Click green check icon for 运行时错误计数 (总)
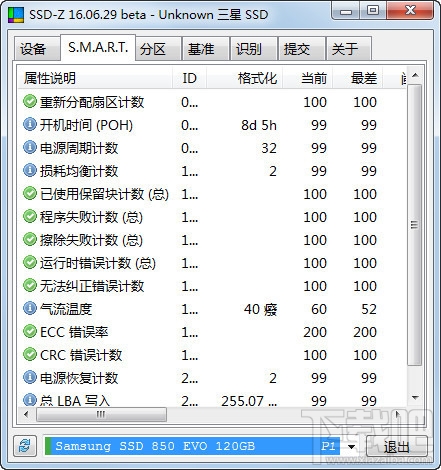The width and height of the screenshot is (441, 470). [30, 262]
